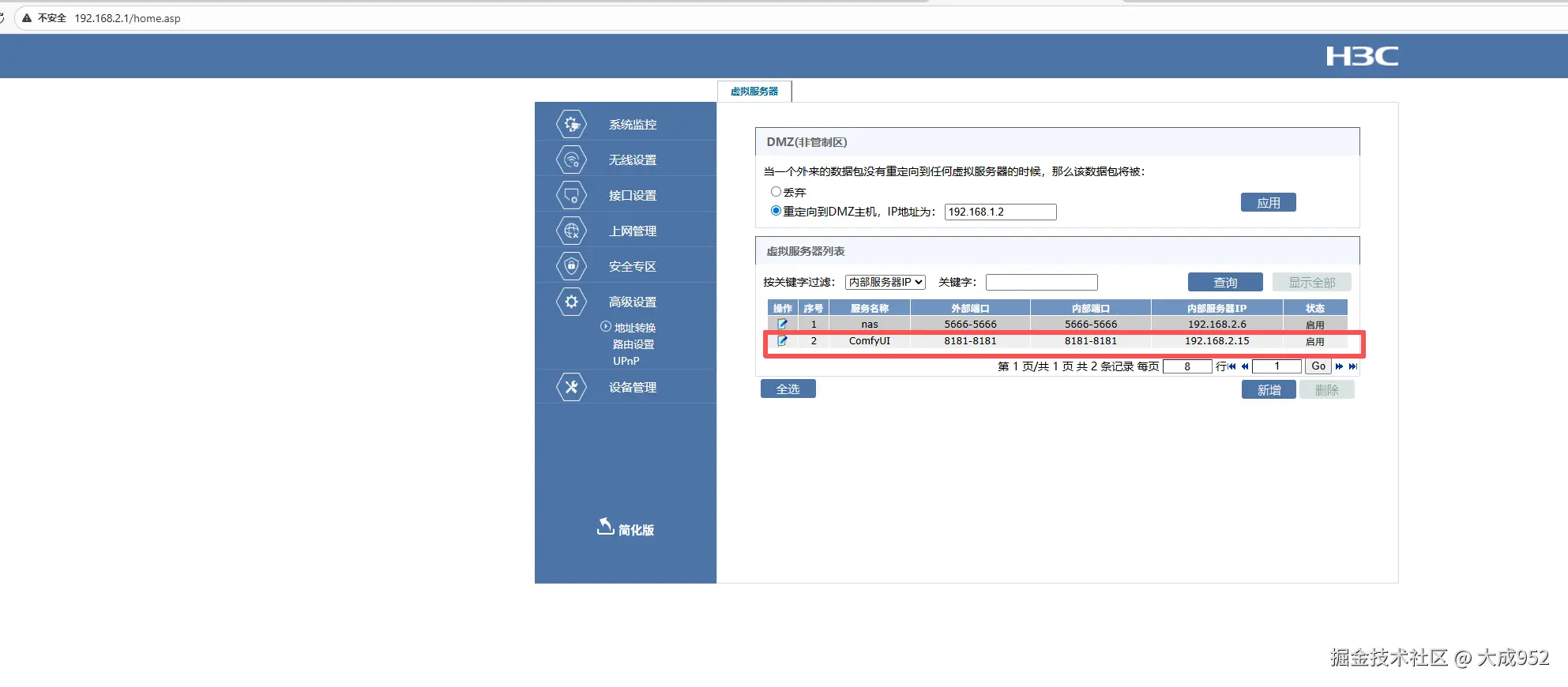Click the 上网管理 globe icon
This screenshot has height=687, width=1568.
point(571,231)
